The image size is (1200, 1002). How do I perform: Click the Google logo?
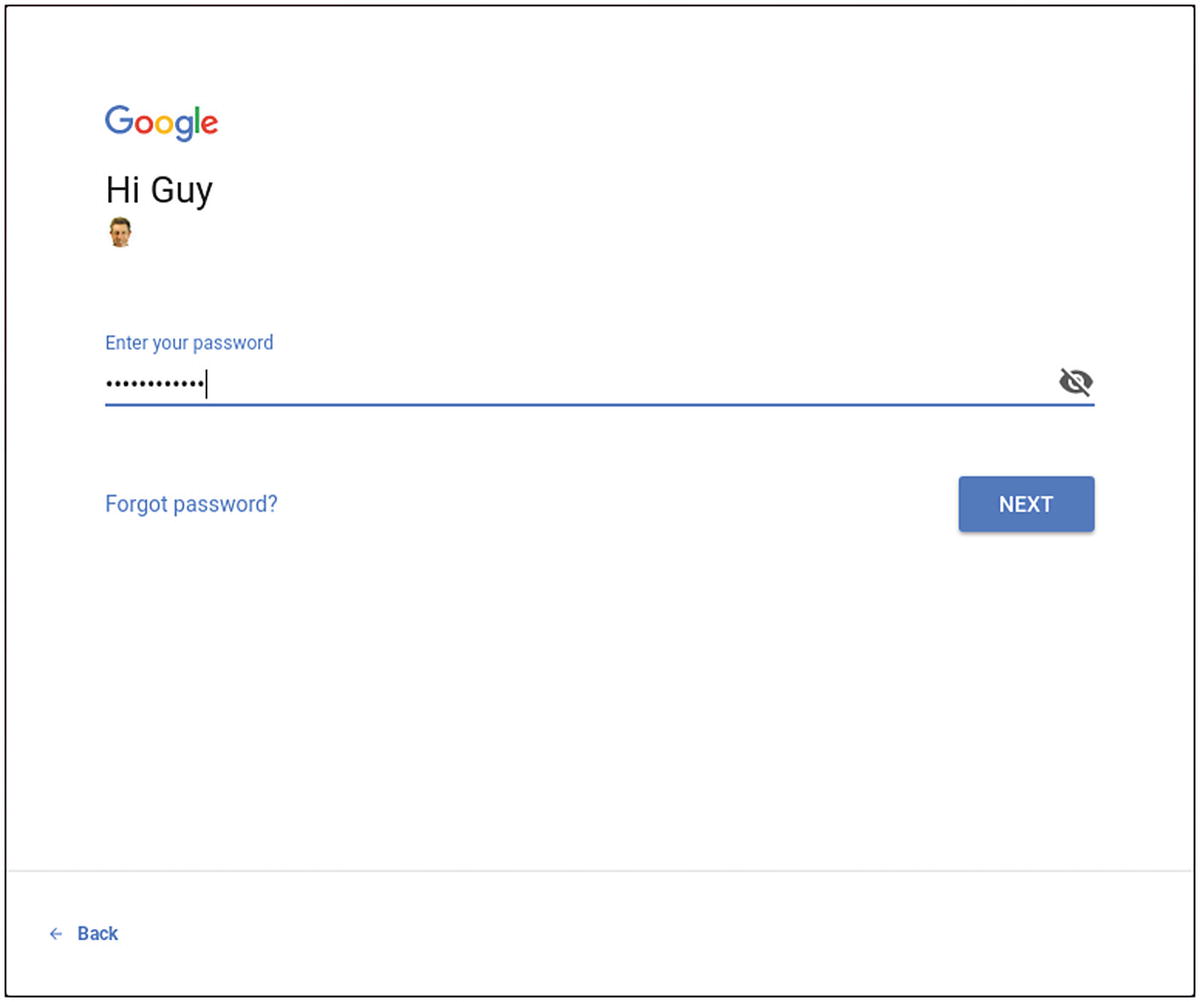click(x=161, y=123)
